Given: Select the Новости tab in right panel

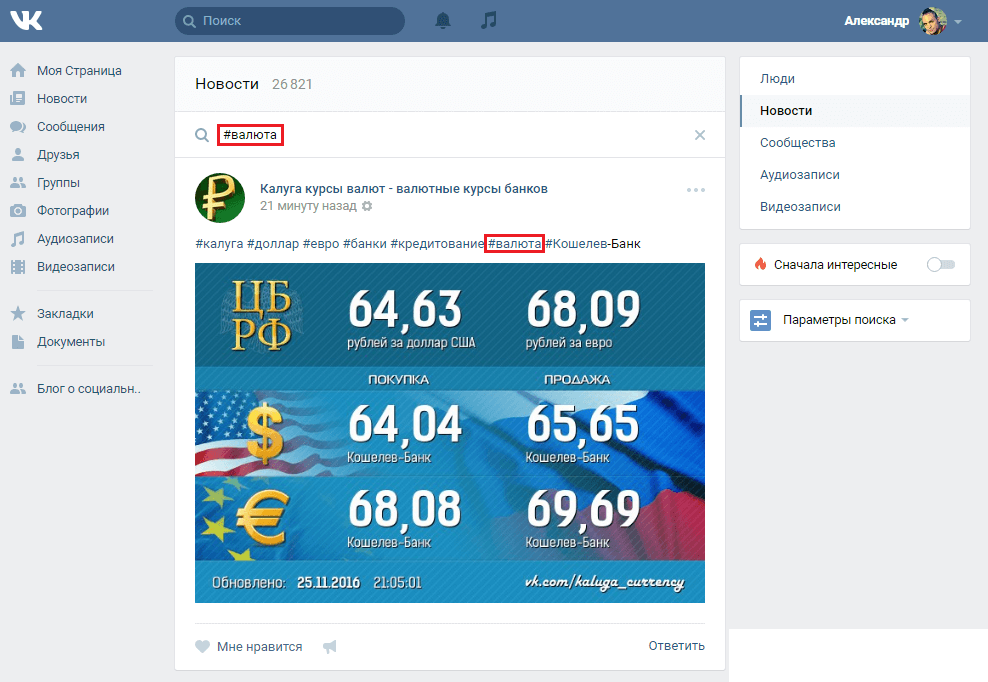Looking at the screenshot, I should pyautogui.click(x=855, y=111).
